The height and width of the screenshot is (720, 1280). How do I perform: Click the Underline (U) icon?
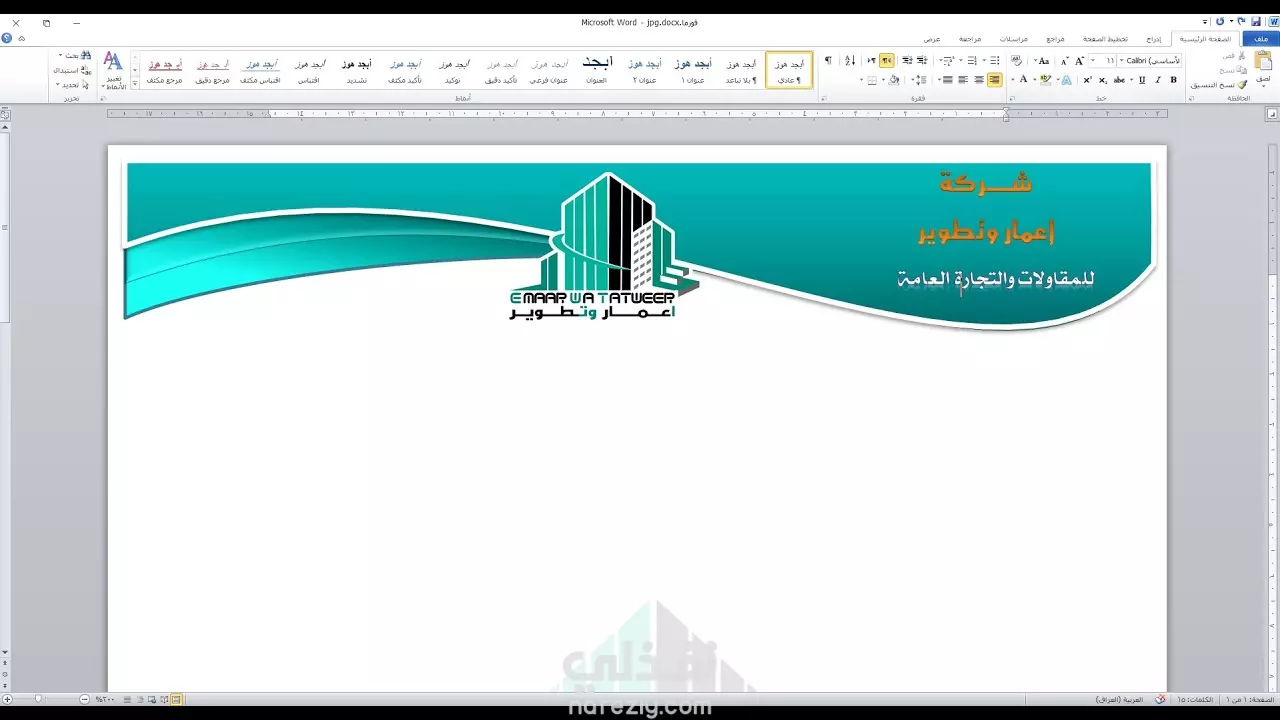pyautogui.click(x=1142, y=80)
